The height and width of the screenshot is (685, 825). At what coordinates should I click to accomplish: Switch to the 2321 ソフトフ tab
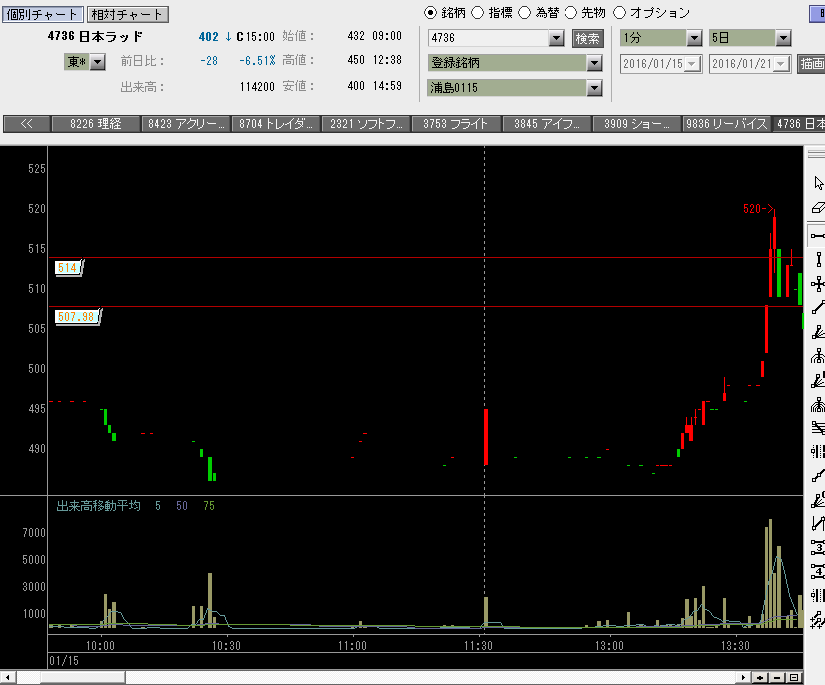366,124
